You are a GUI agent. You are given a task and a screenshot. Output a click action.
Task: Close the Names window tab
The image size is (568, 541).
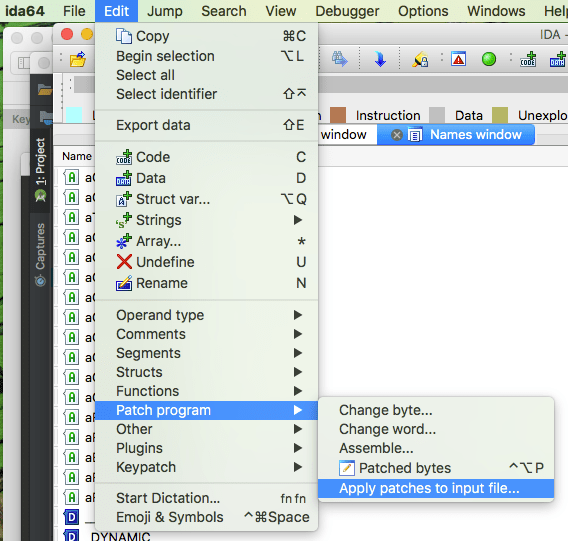tap(397, 135)
